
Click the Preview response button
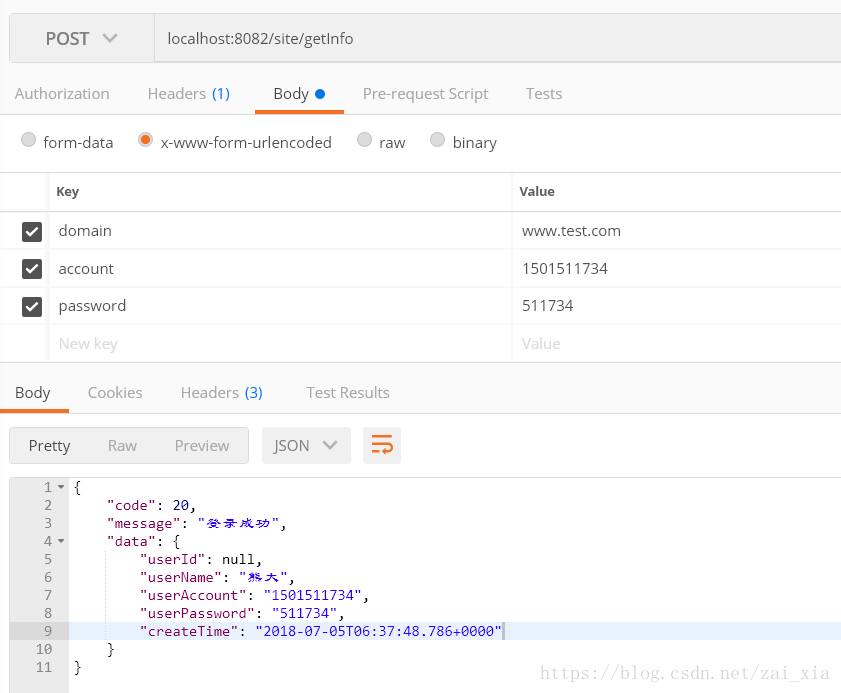(202, 445)
